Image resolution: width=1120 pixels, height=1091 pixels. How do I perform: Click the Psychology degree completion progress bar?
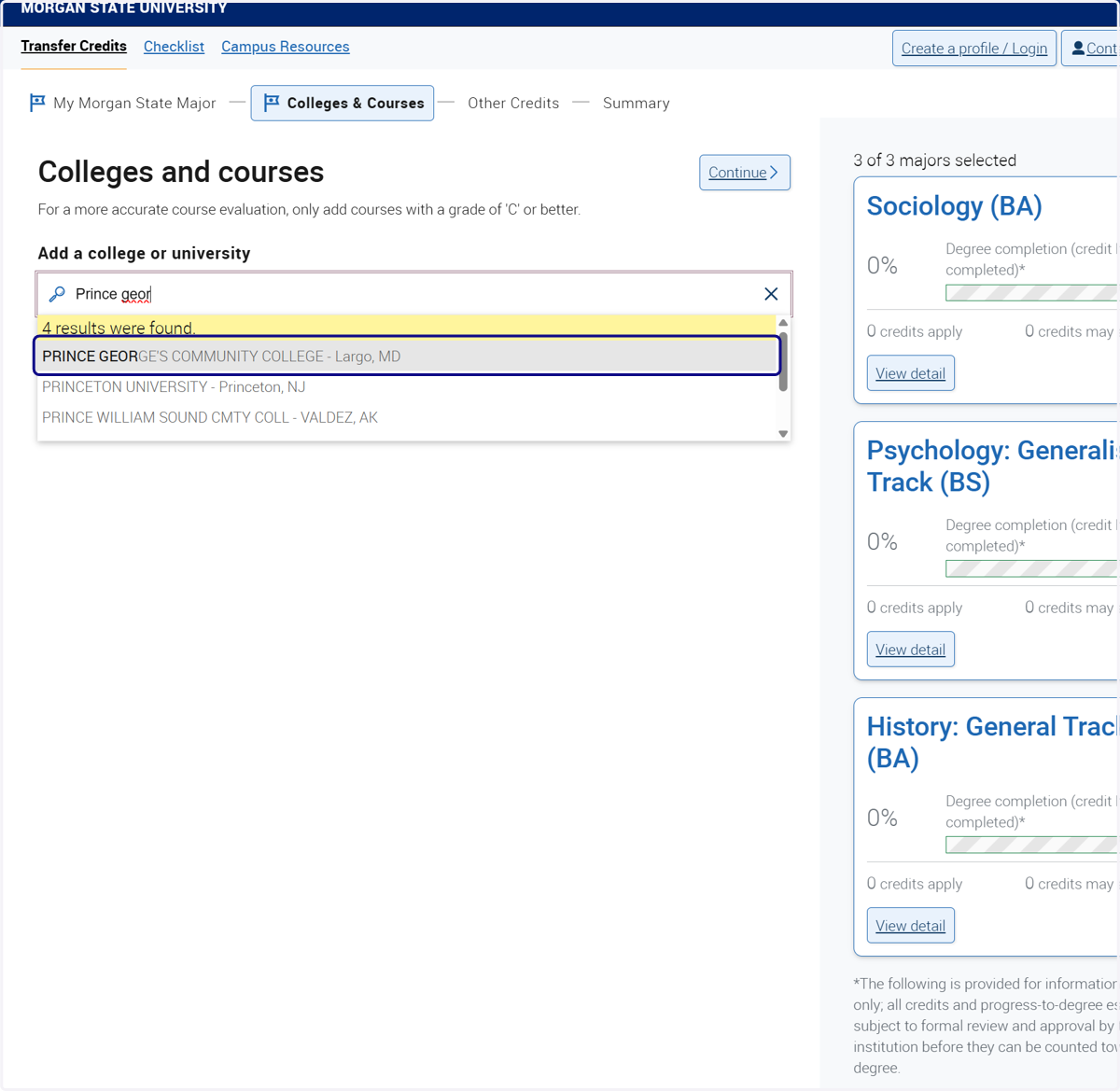pos(1031,569)
